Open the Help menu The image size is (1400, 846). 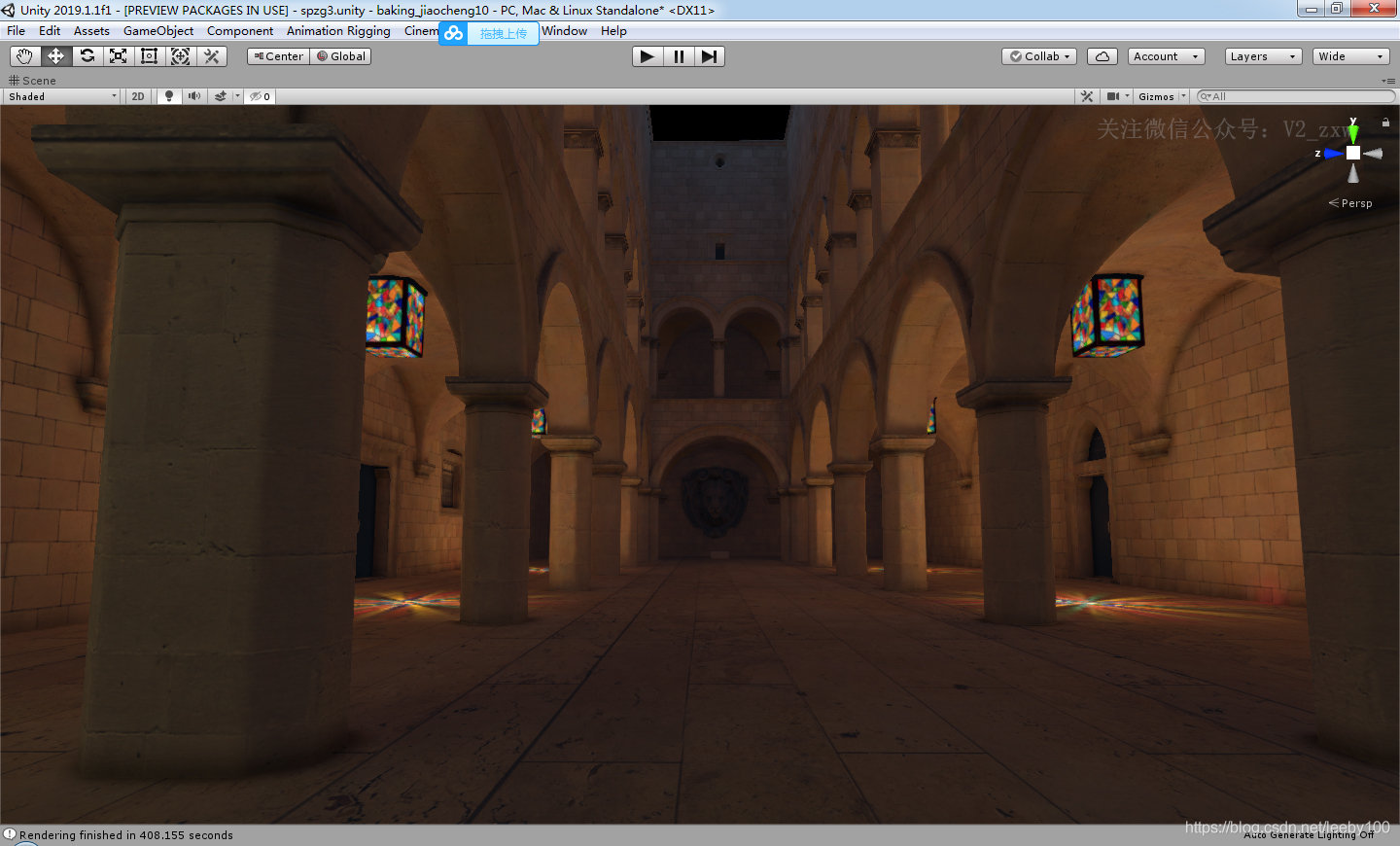613,31
